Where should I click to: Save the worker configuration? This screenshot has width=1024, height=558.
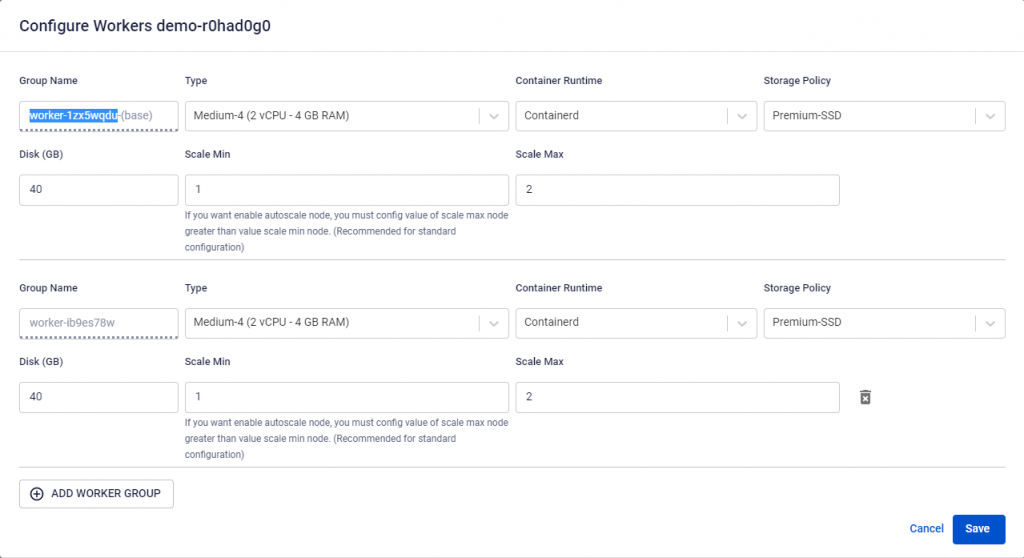(978, 529)
